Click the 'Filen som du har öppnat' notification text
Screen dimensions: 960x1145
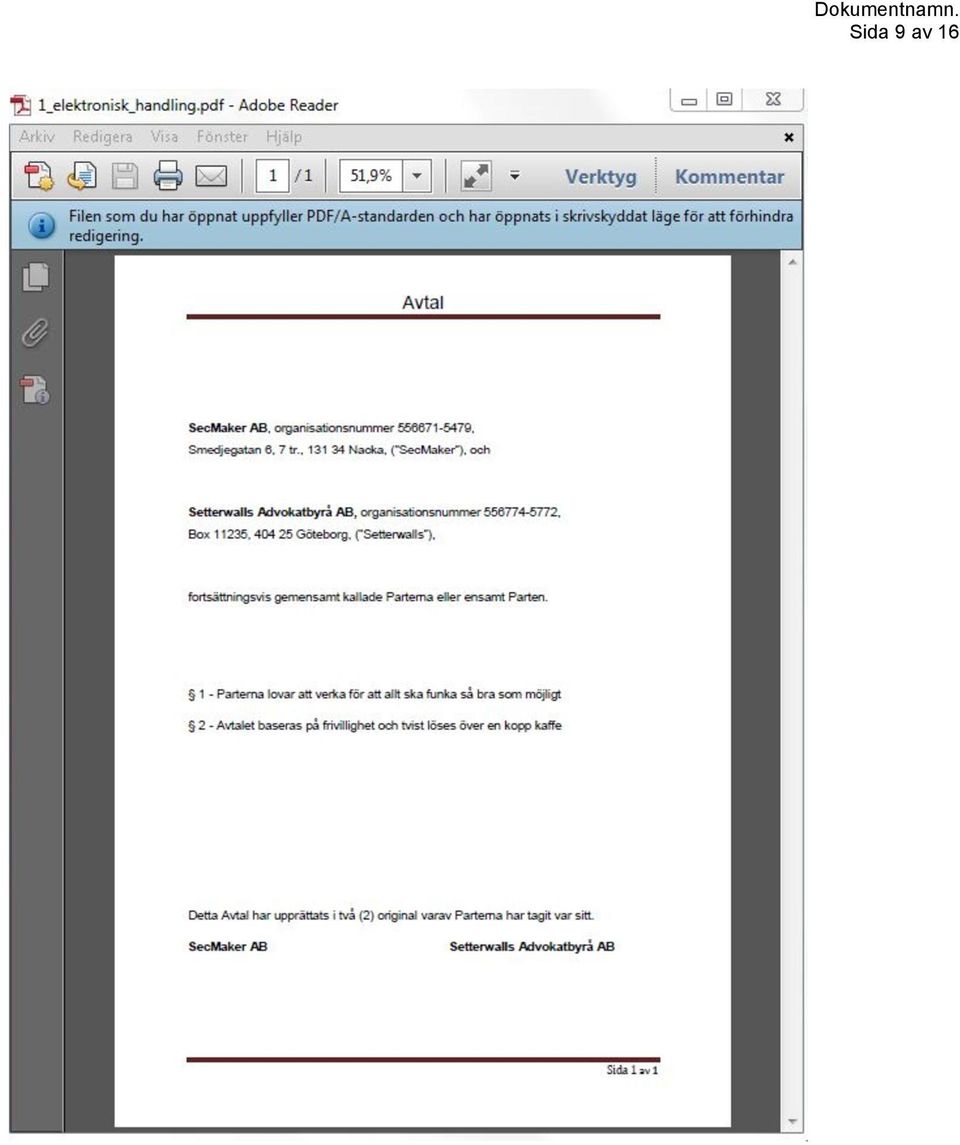click(431, 226)
